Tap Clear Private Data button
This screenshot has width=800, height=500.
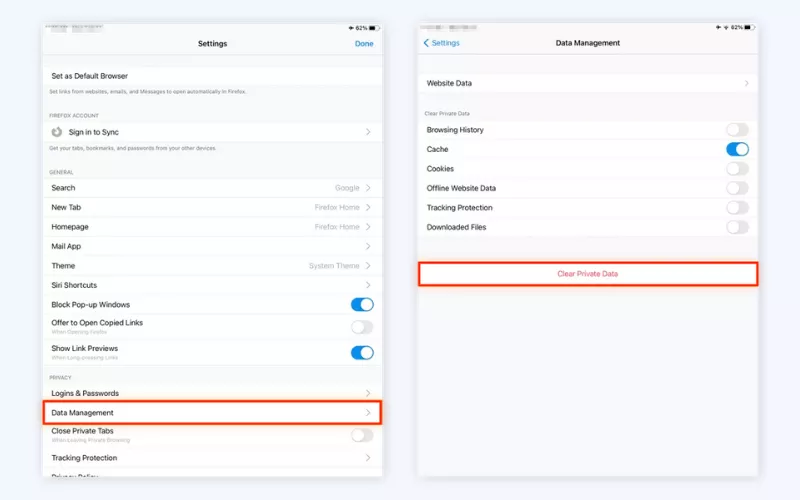click(x=588, y=274)
